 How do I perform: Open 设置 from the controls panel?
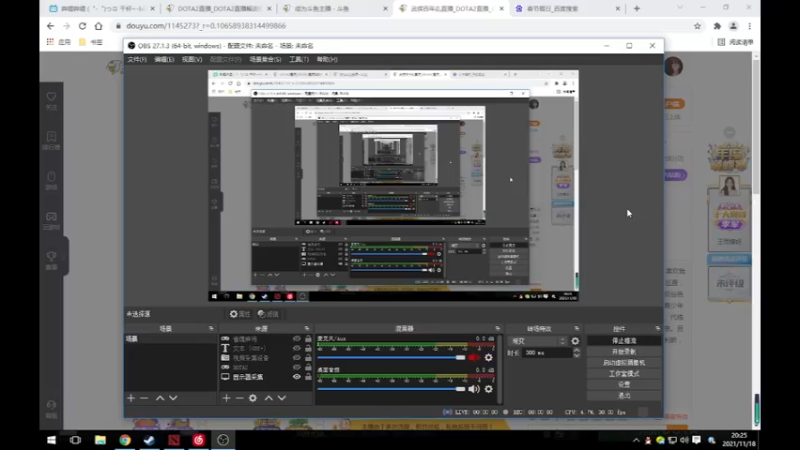(x=624, y=385)
